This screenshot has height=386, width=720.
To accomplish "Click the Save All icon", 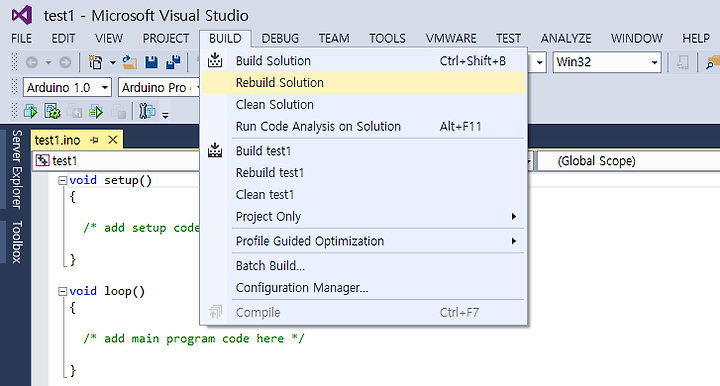I will click(173, 62).
